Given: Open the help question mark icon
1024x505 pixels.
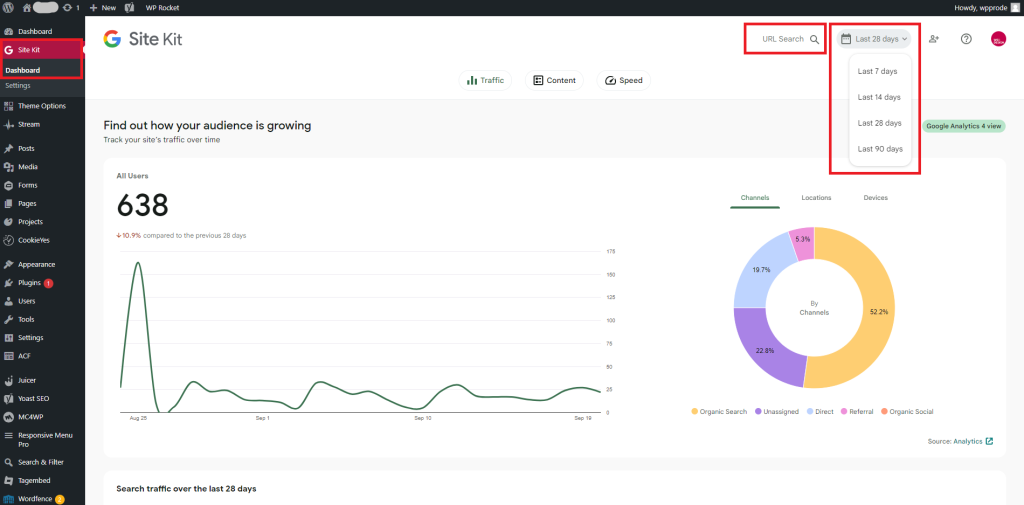Looking at the screenshot, I should point(966,39).
